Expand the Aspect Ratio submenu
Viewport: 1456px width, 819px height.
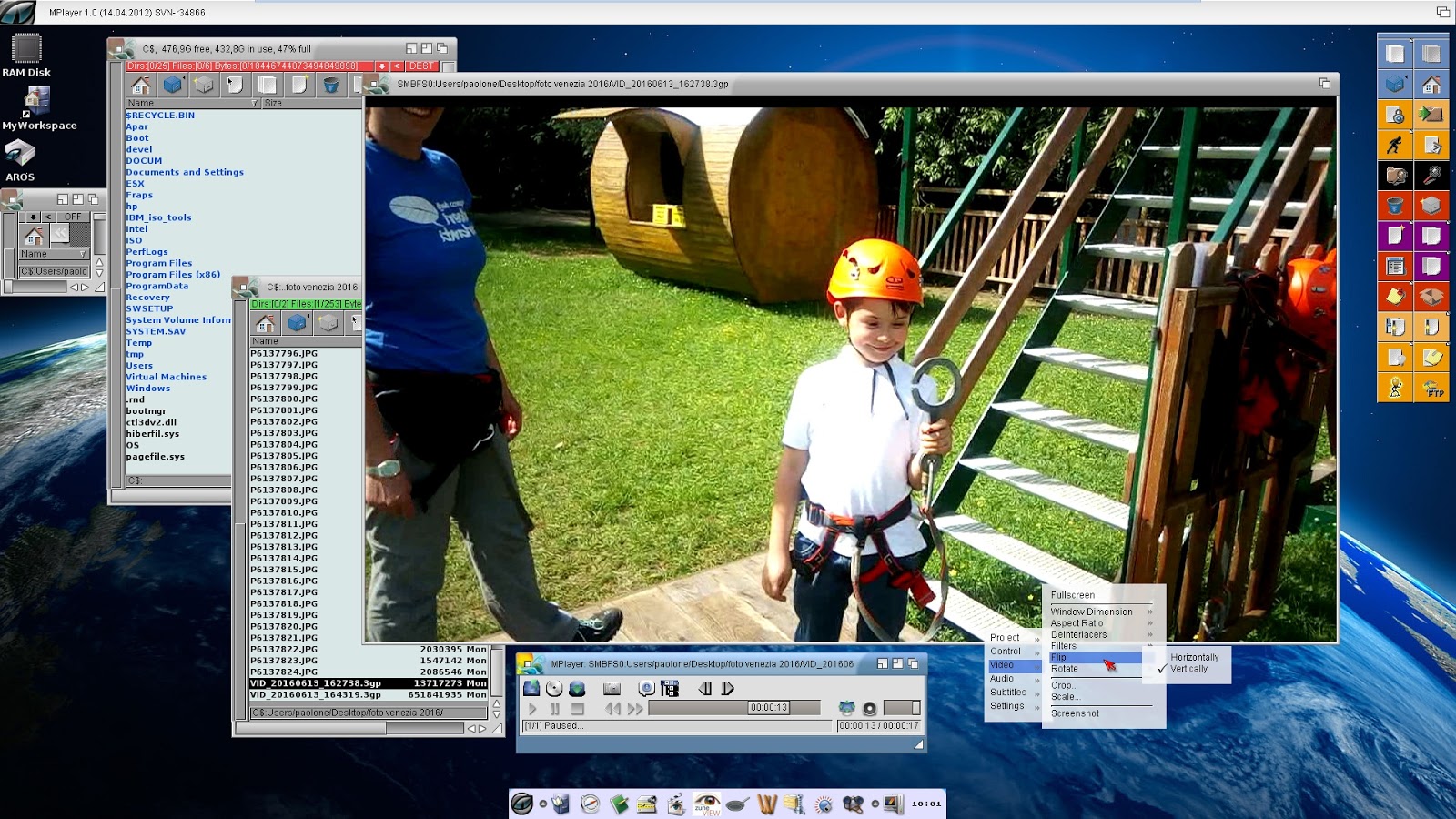click(1102, 623)
